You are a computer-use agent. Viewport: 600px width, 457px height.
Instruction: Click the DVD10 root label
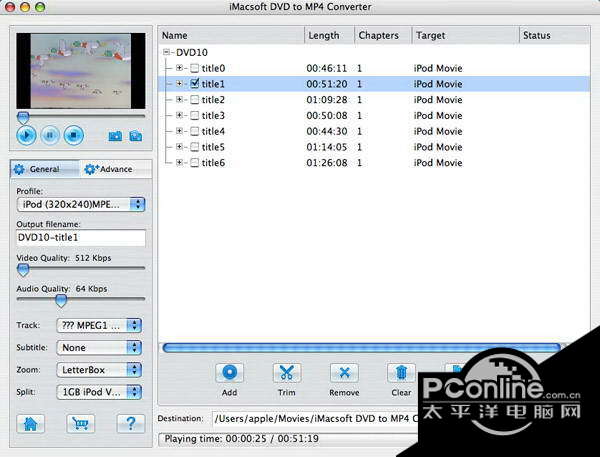[x=192, y=52]
